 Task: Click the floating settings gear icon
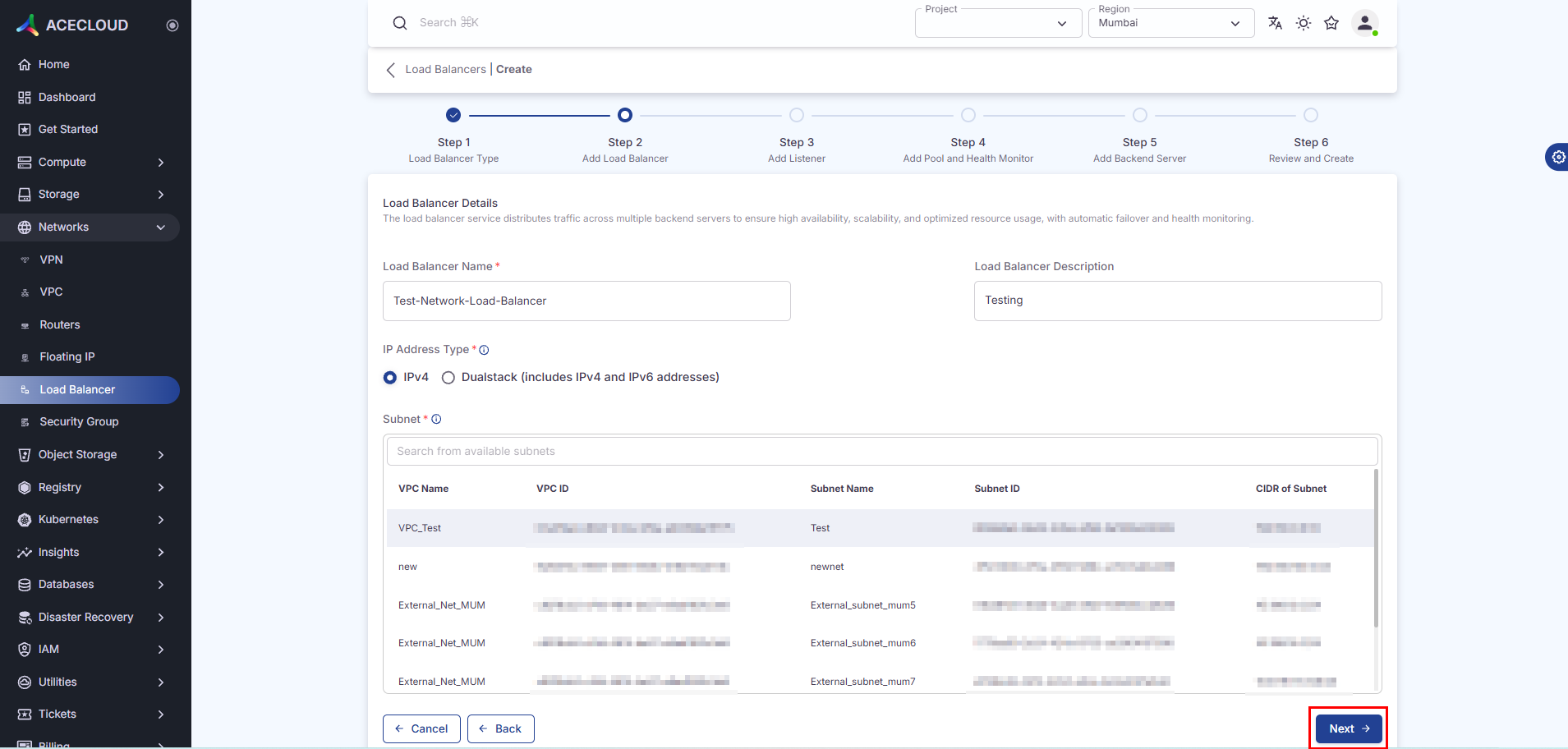(1557, 157)
